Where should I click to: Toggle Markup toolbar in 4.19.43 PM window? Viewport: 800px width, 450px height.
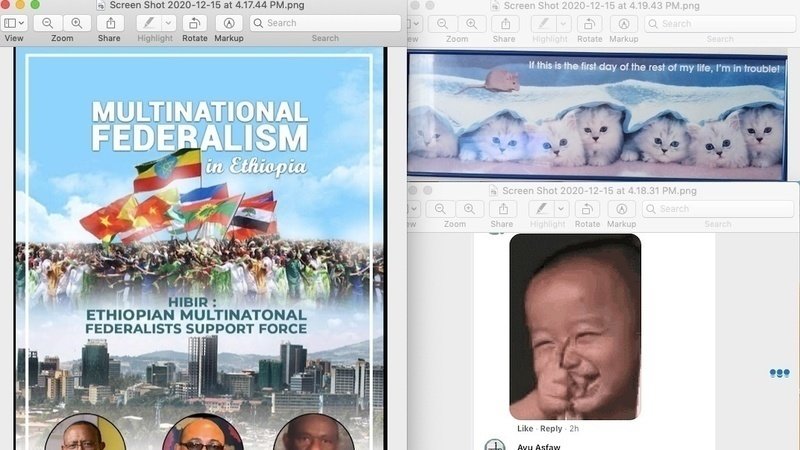(623, 23)
